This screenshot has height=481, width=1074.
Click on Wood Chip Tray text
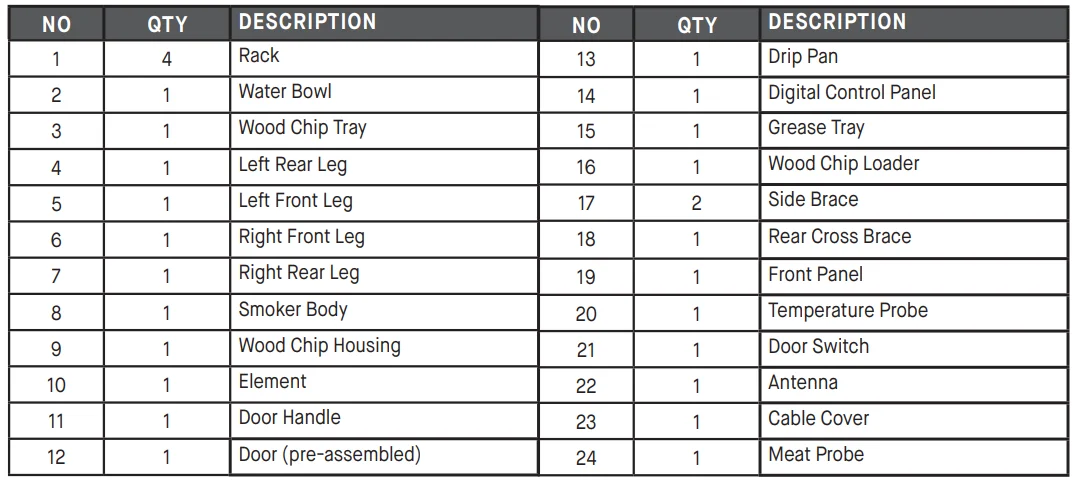click(302, 128)
